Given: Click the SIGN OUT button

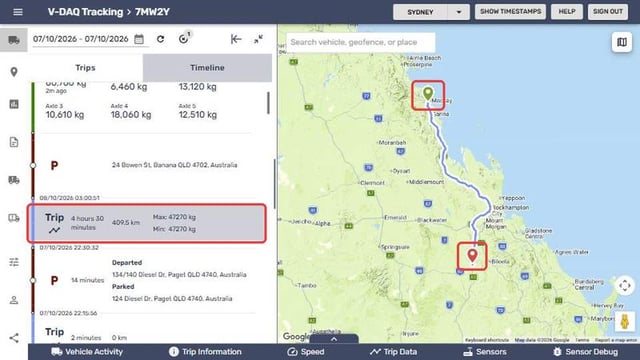Looking at the screenshot, I should [x=608, y=12].
